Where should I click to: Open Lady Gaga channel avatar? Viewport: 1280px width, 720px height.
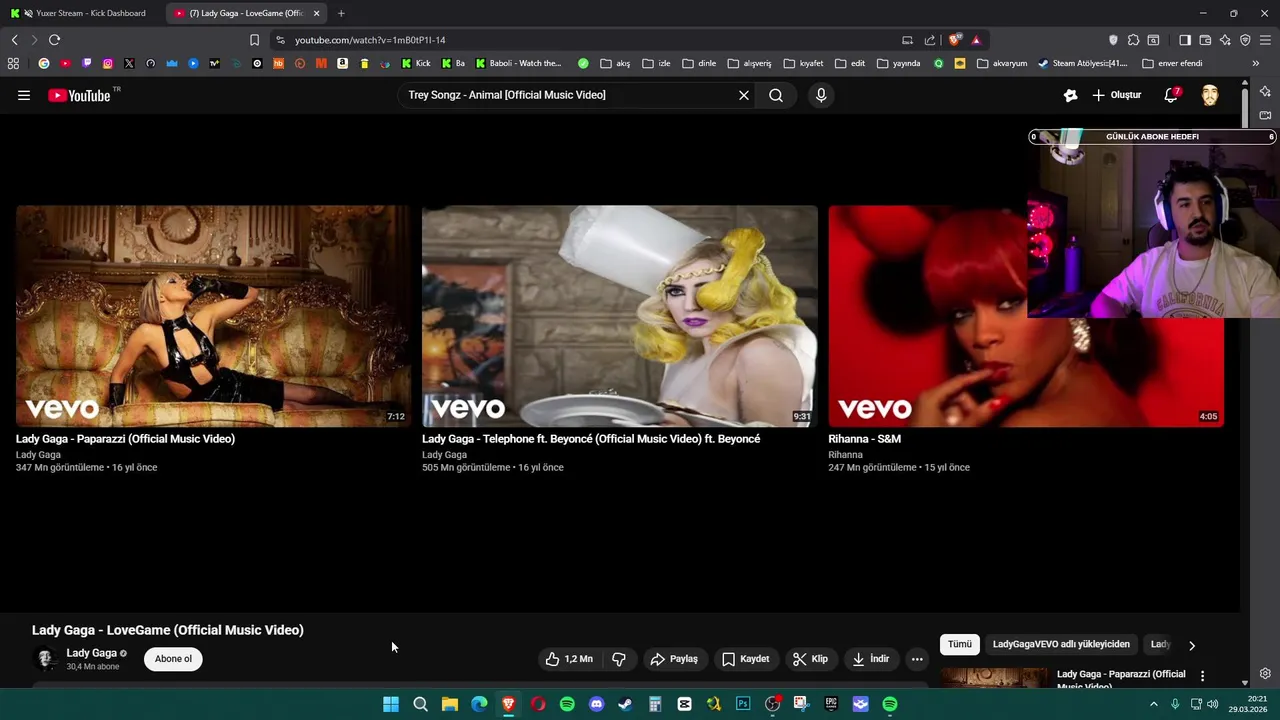coord(45,659)
